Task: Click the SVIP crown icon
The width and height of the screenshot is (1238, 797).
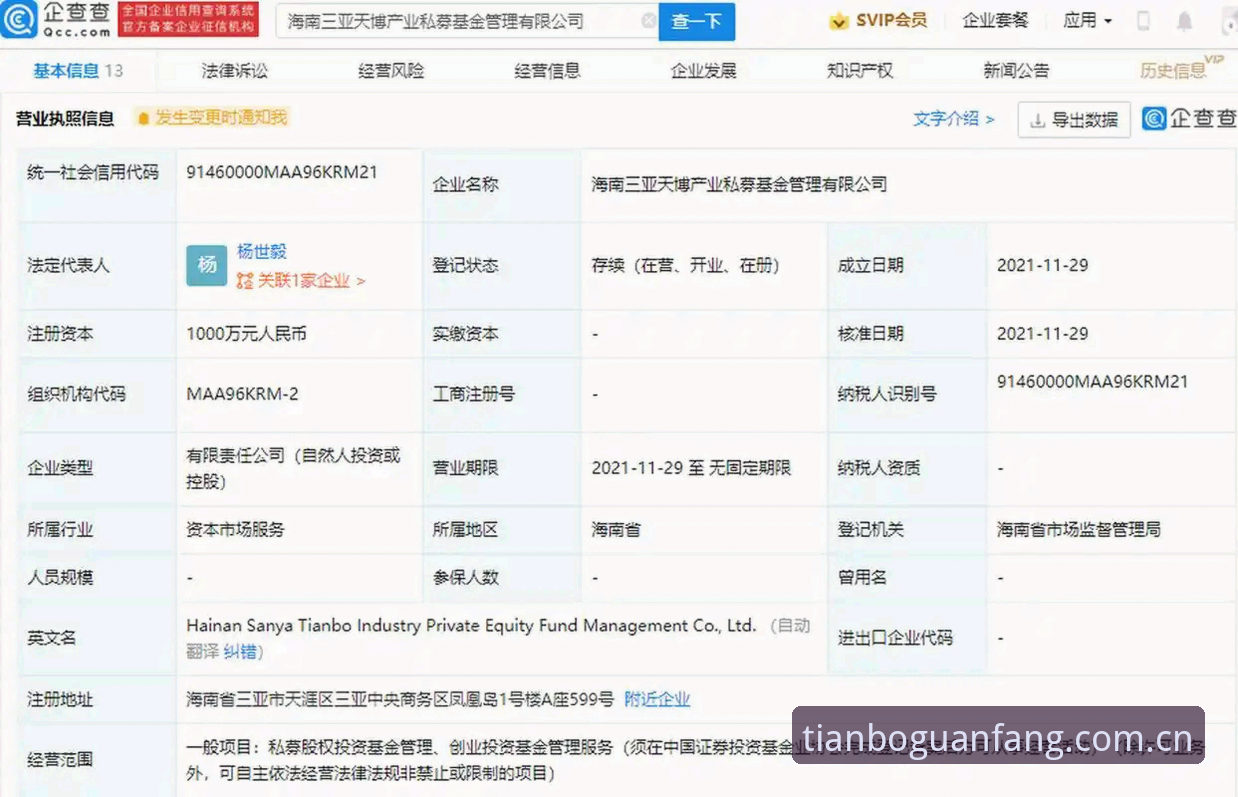Action: 839,21
